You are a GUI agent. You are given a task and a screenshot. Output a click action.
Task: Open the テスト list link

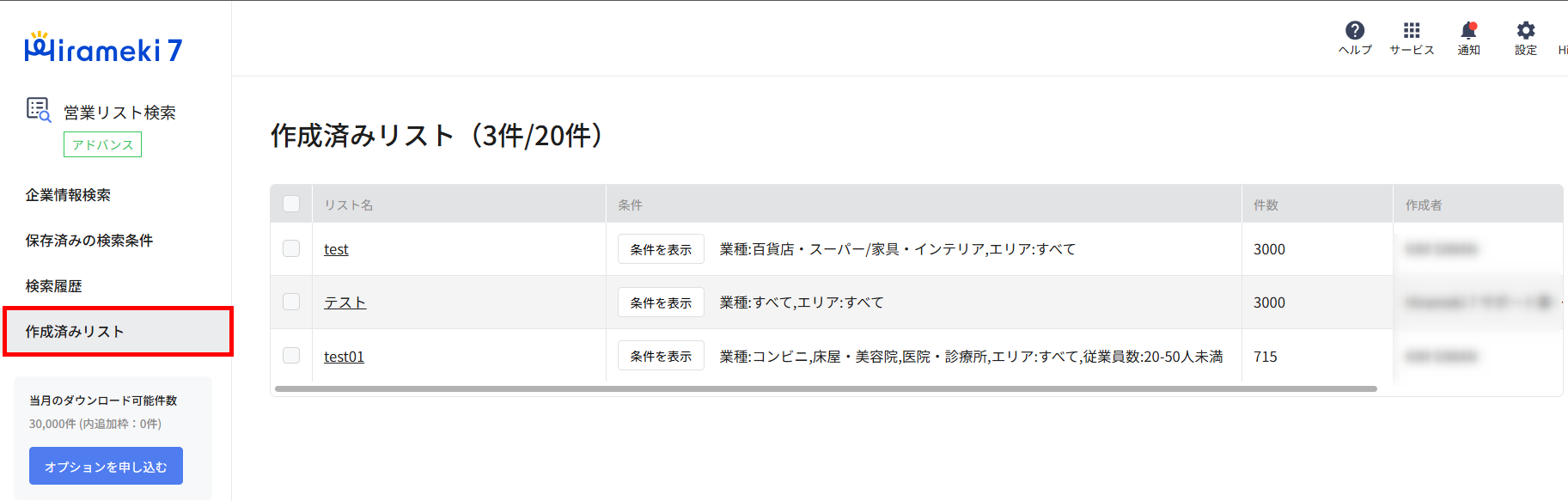point(345,302)
